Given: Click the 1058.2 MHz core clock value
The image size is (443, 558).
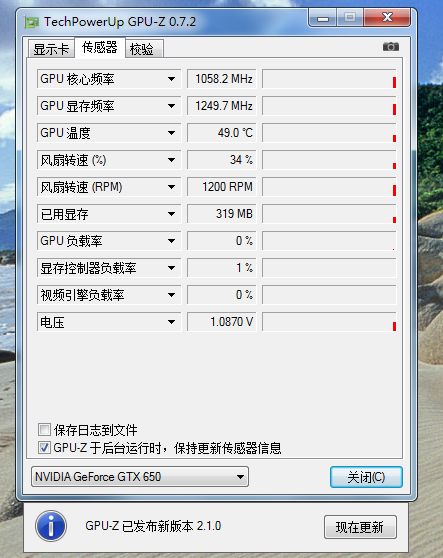Looking at the screenshot, I should click(222, 79).
